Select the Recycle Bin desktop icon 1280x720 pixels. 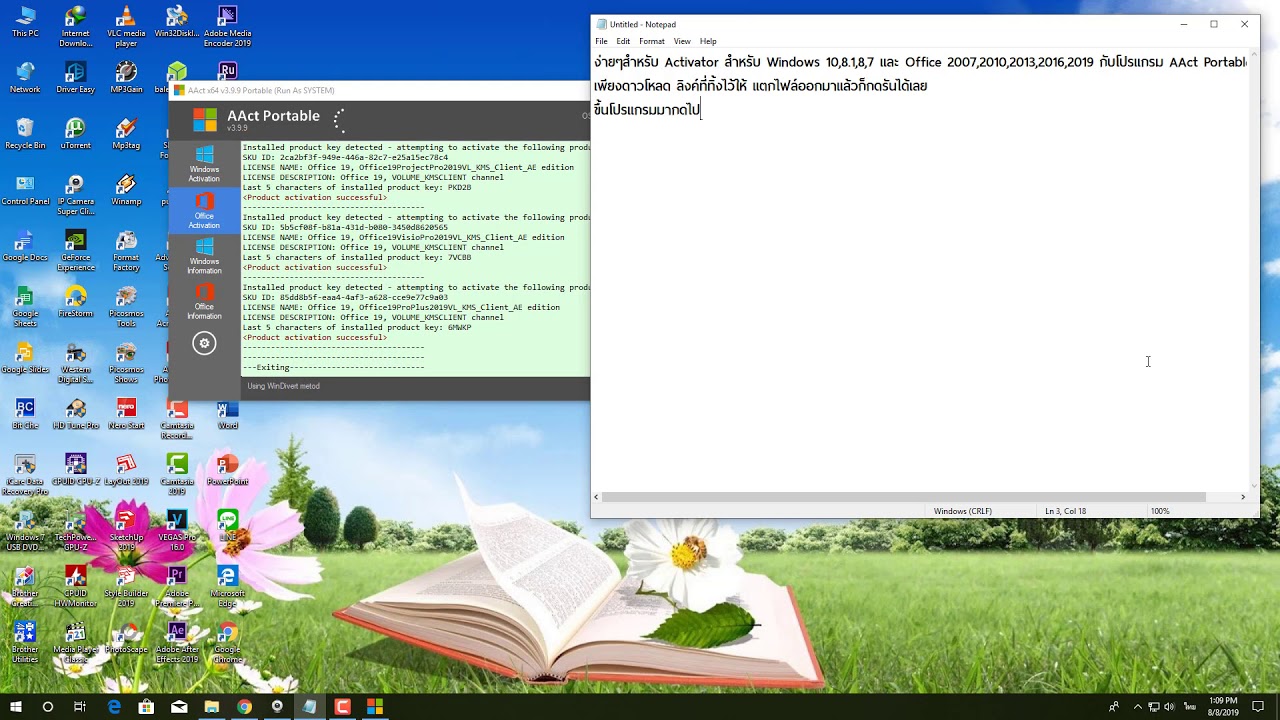25,134
